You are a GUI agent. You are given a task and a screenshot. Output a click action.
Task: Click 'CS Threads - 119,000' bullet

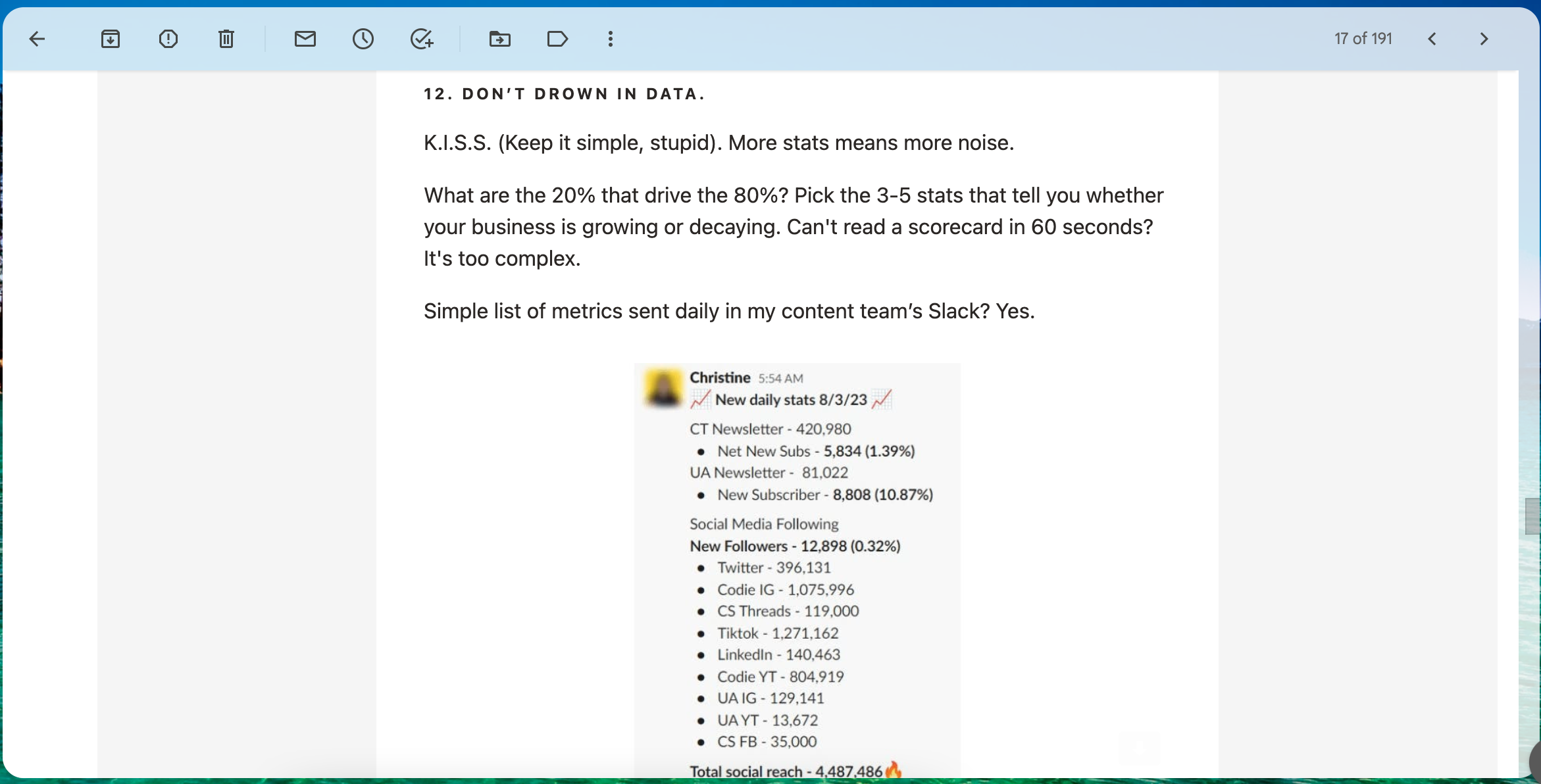tap(788, 611)
